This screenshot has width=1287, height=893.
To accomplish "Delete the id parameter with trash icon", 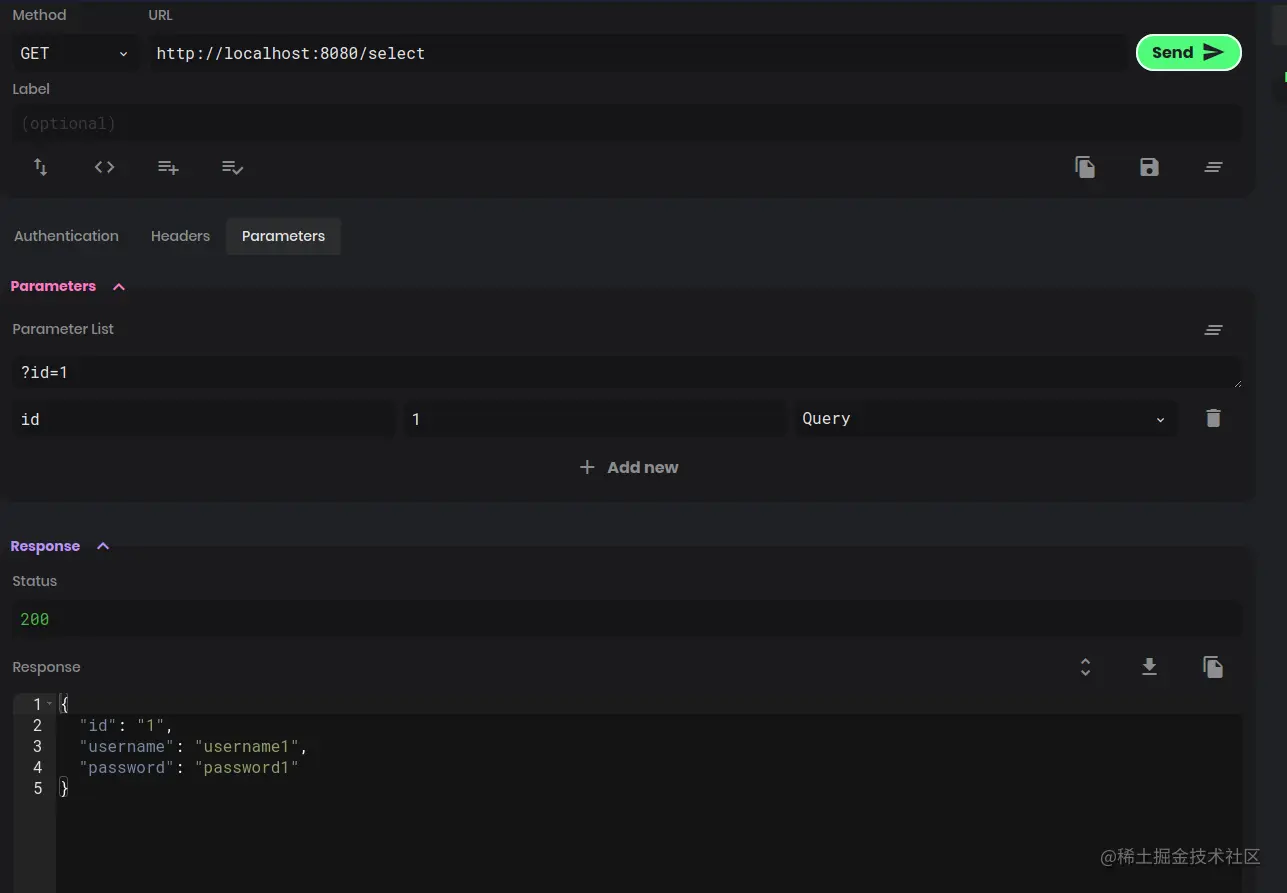I will pos(1213,419).
